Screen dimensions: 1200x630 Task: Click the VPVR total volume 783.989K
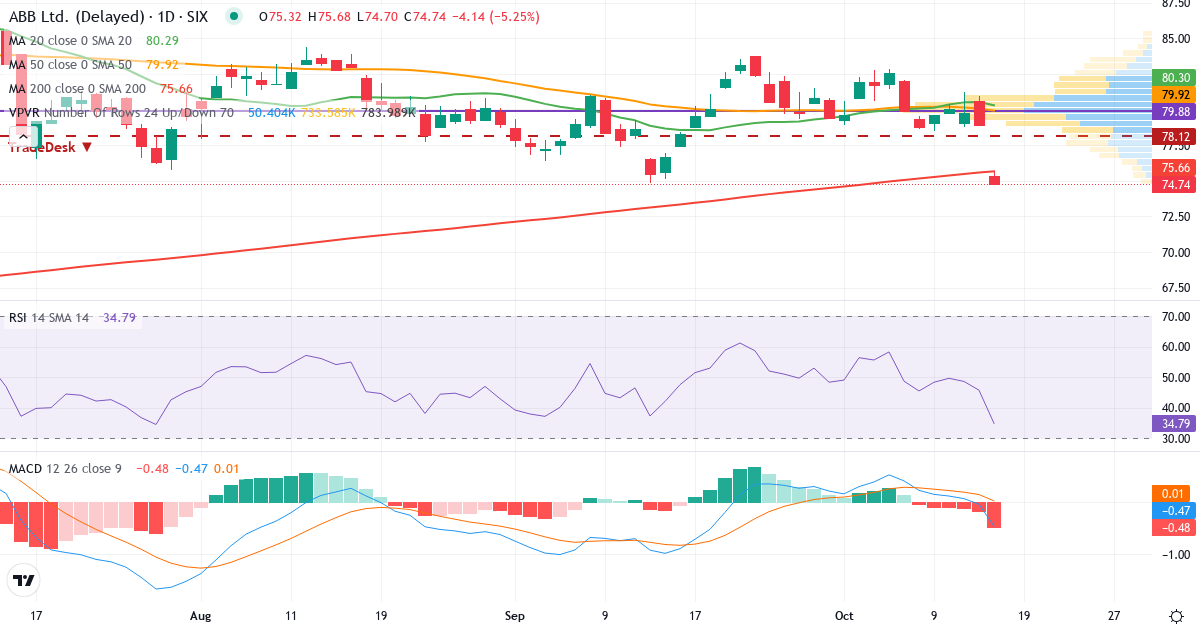(389, 112)
